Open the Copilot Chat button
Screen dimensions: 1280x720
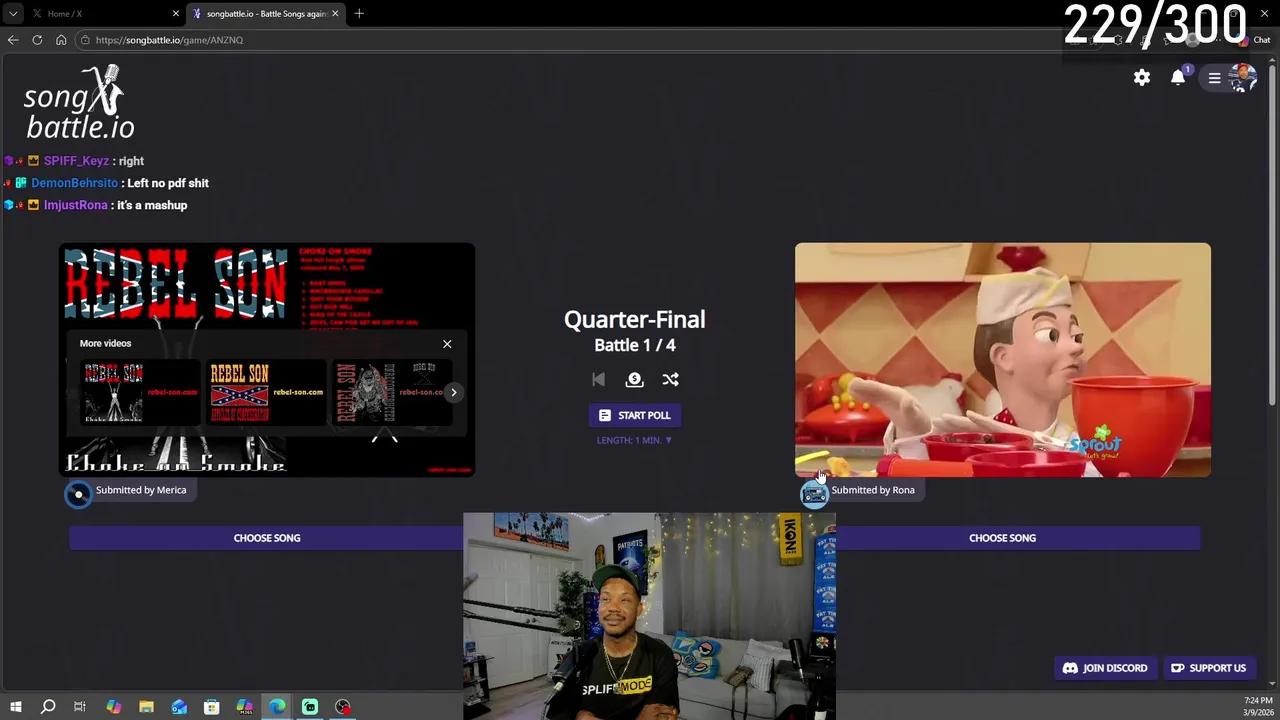pos(1256,40)
